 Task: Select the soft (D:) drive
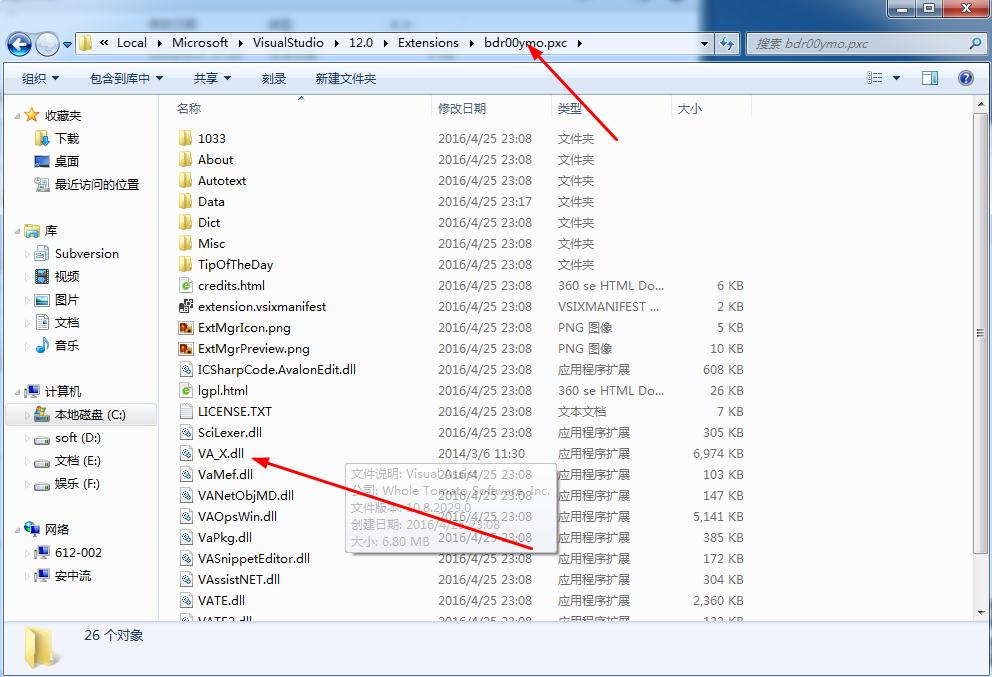tap(77, 438)
